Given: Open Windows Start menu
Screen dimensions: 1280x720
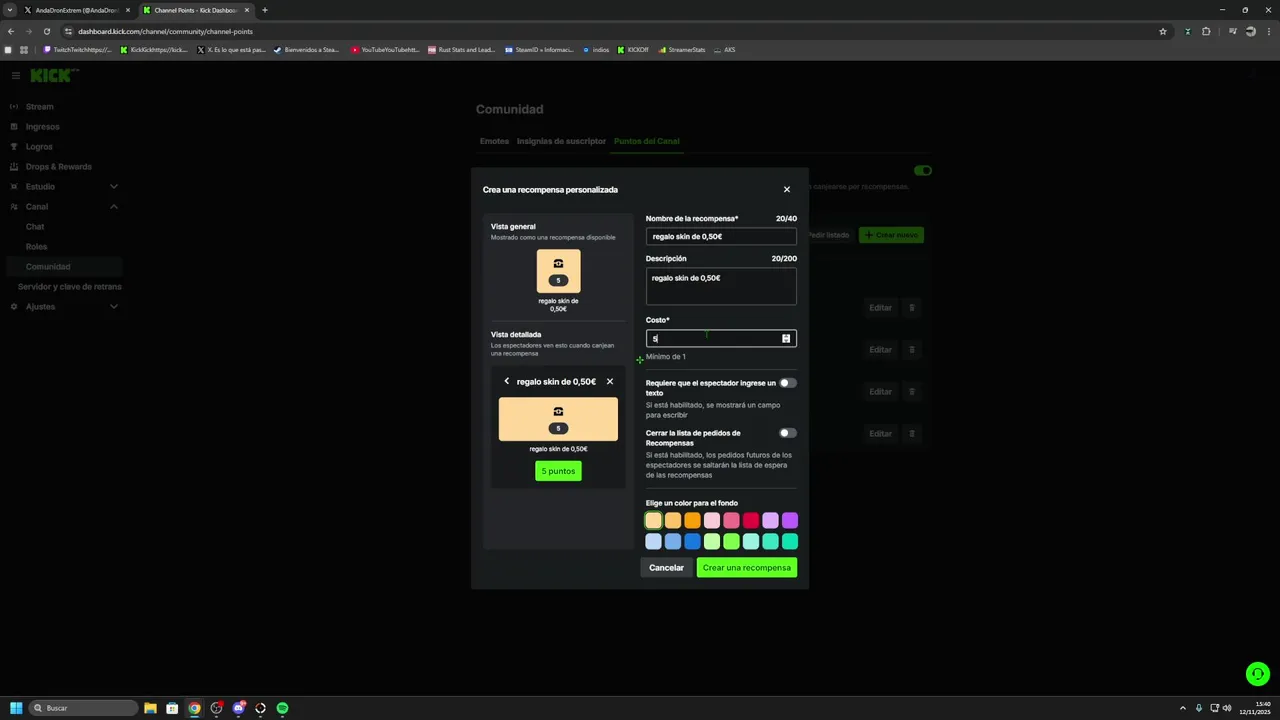Looking at the screenshot, I should 16,708.
